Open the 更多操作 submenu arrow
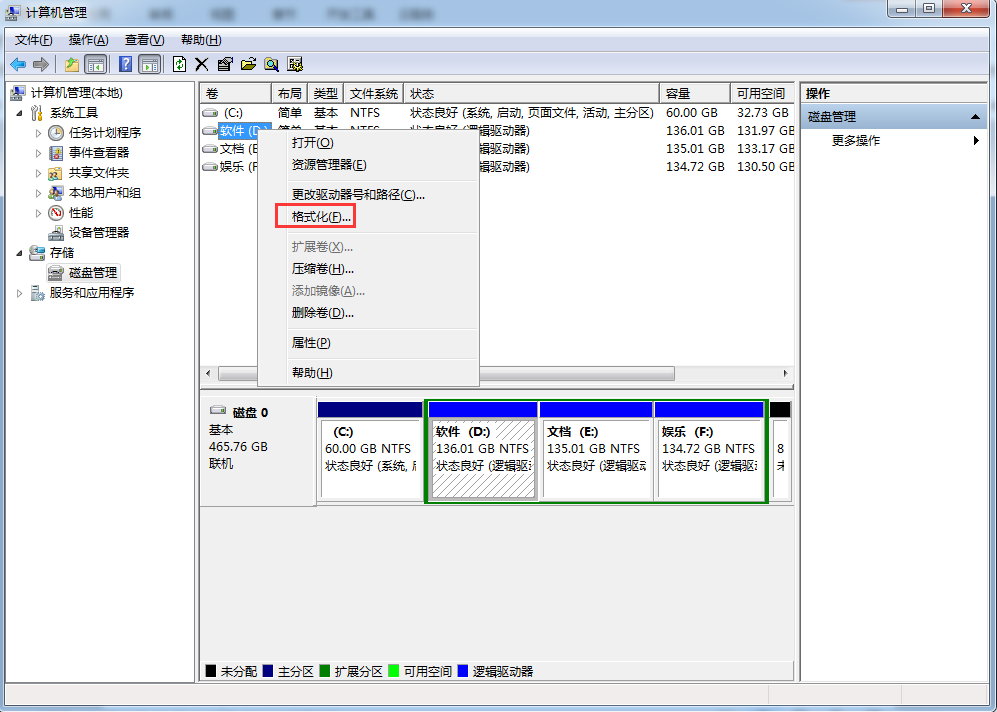997x712 pixels. 976,140
